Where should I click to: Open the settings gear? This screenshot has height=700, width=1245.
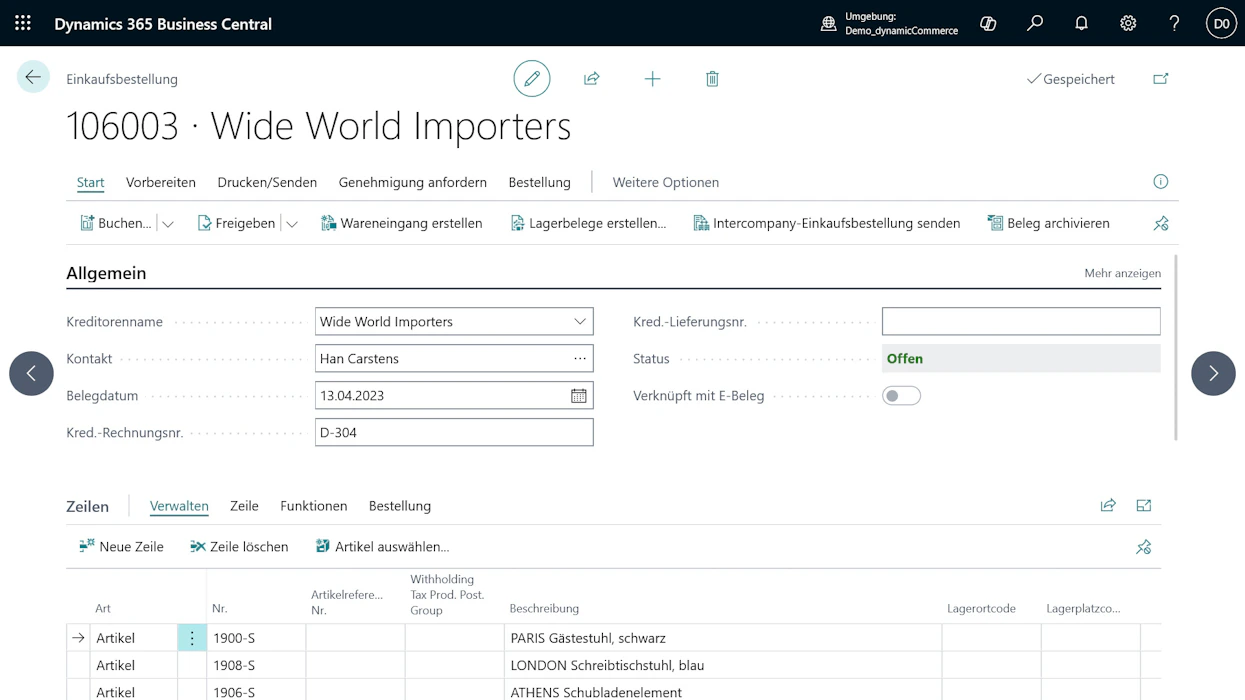click(1128, 23)
